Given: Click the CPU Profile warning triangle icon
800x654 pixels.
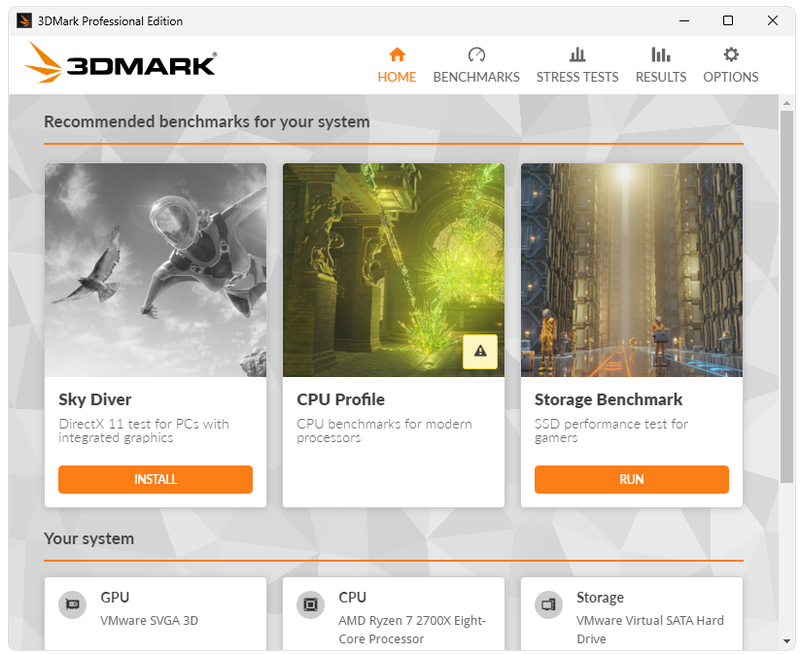Looking at the screenshot, I should (x=480, y=351).
